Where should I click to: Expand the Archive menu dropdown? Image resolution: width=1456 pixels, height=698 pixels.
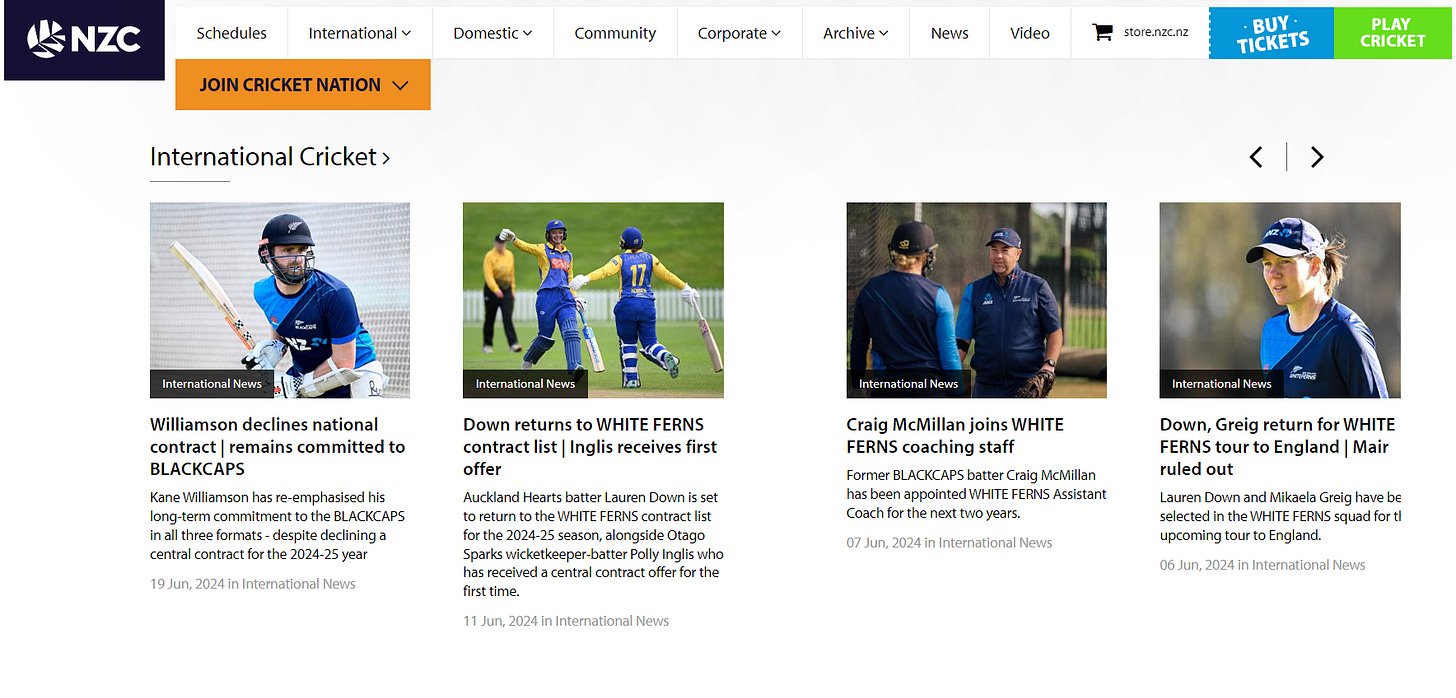pos(856,33)
